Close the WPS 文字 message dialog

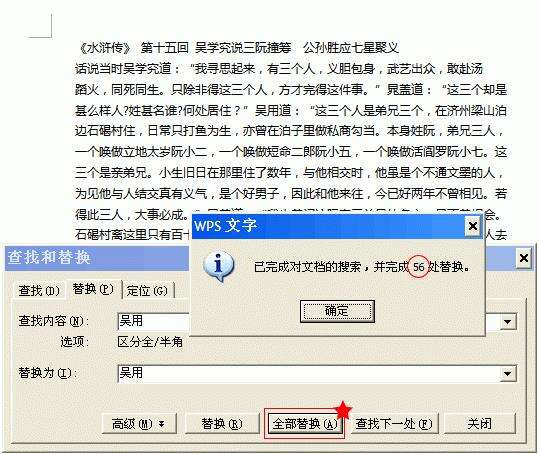[473, 226]
